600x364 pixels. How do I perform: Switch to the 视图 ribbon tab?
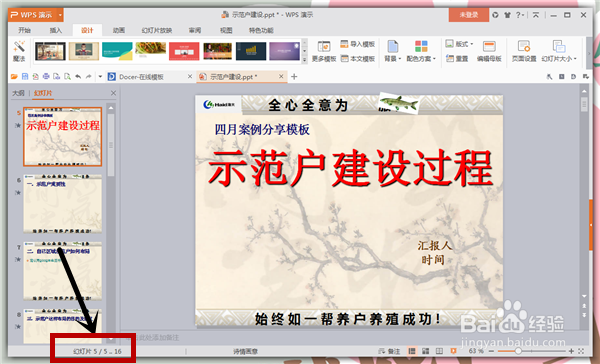pyautogui.click(x=226, y=30)
